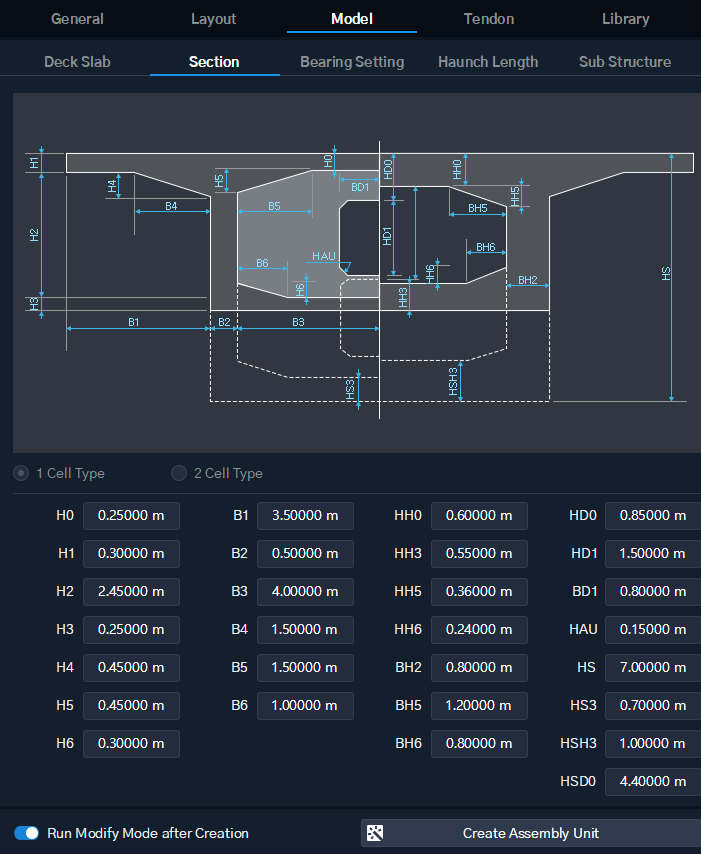Open the Haunch Length sub-tab
701x854 pixels.
tap(488, 62)
